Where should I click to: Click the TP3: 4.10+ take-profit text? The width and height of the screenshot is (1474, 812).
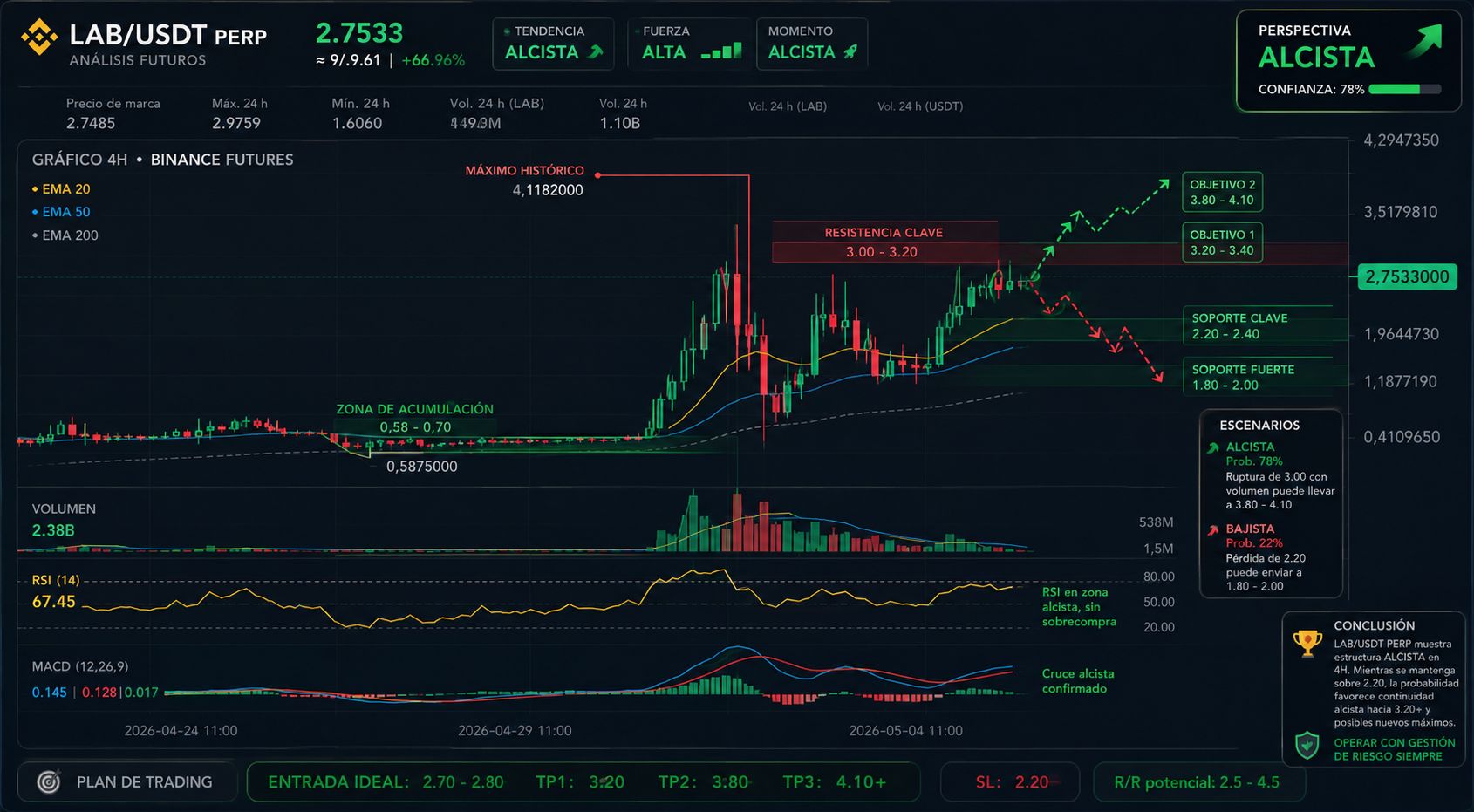click(x=834, y=782)
